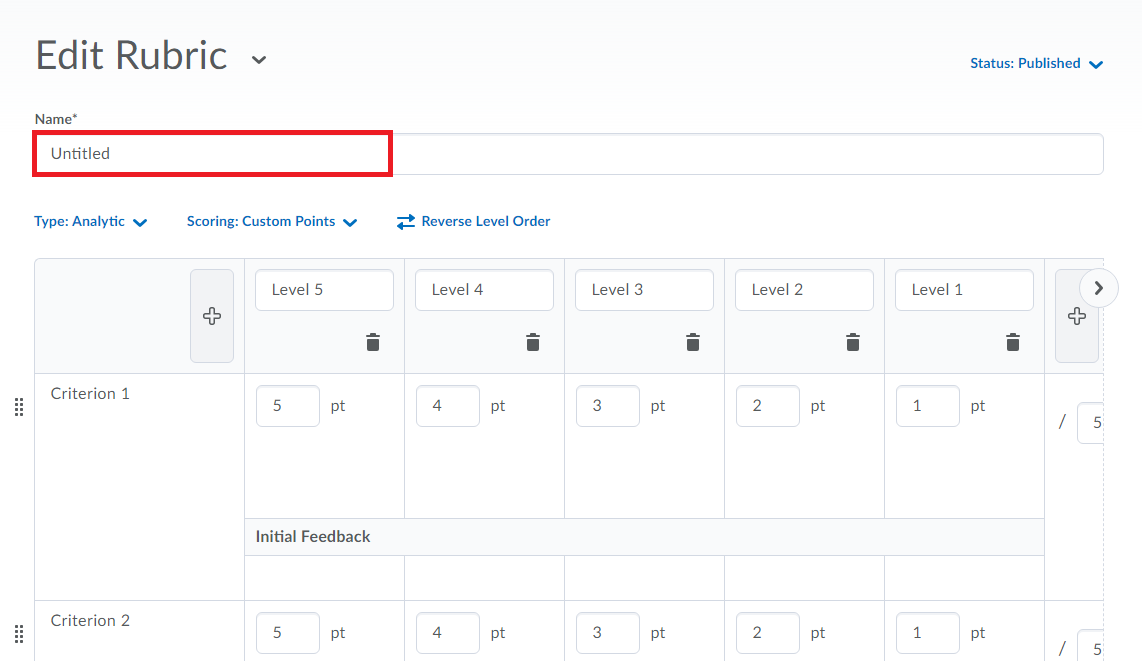Click Criterion 2 points field showing 2
This screenshot has height=661, width=1142.
[768, 633]
